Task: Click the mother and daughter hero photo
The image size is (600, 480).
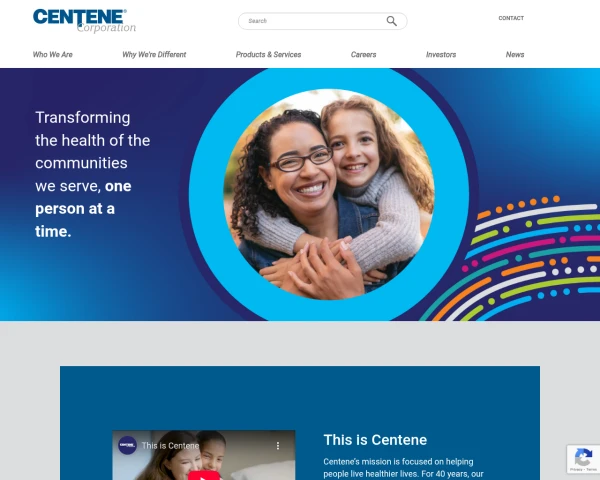Action: point(329,194)
